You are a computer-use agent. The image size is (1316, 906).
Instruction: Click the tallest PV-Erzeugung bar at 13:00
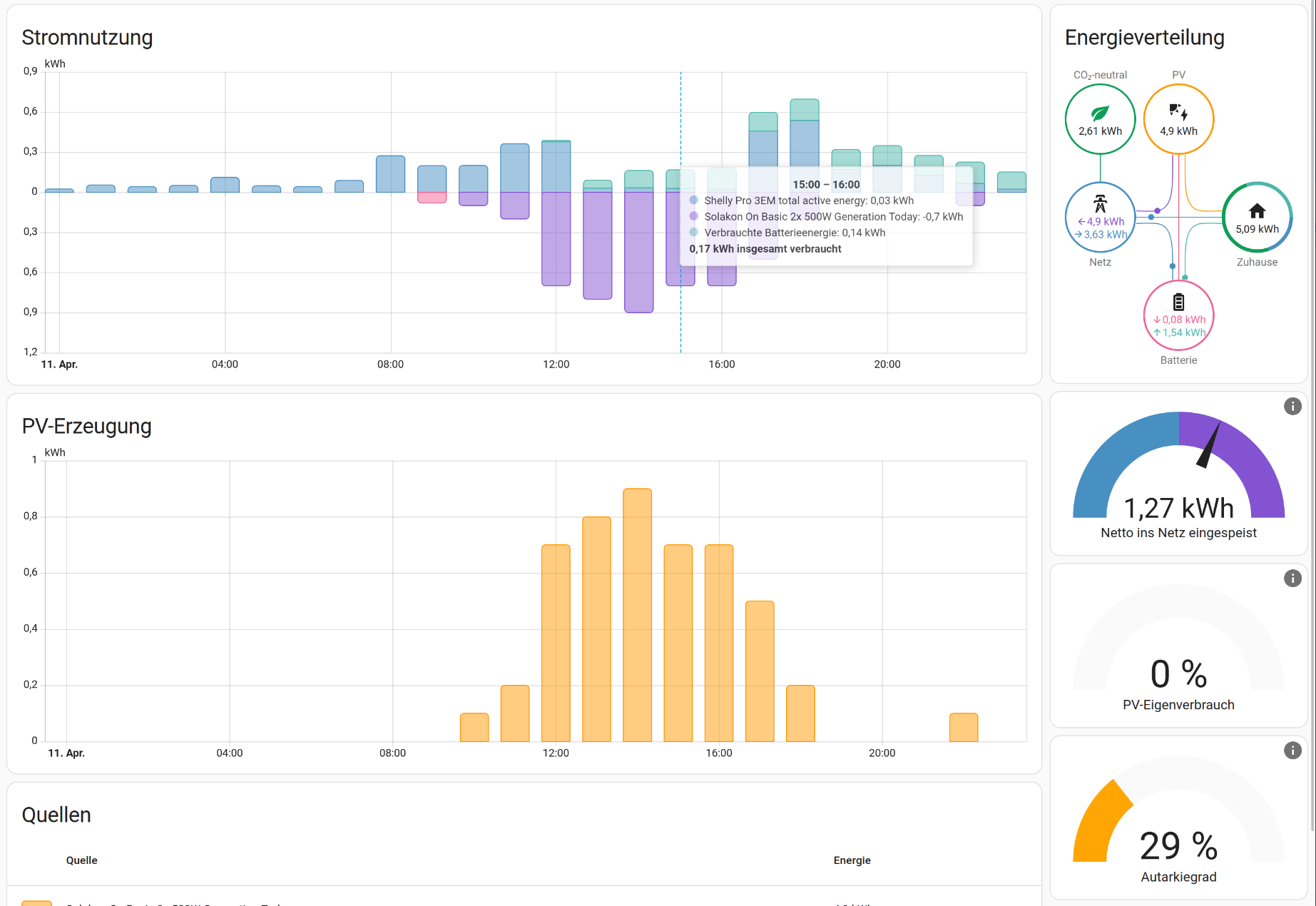637,615
